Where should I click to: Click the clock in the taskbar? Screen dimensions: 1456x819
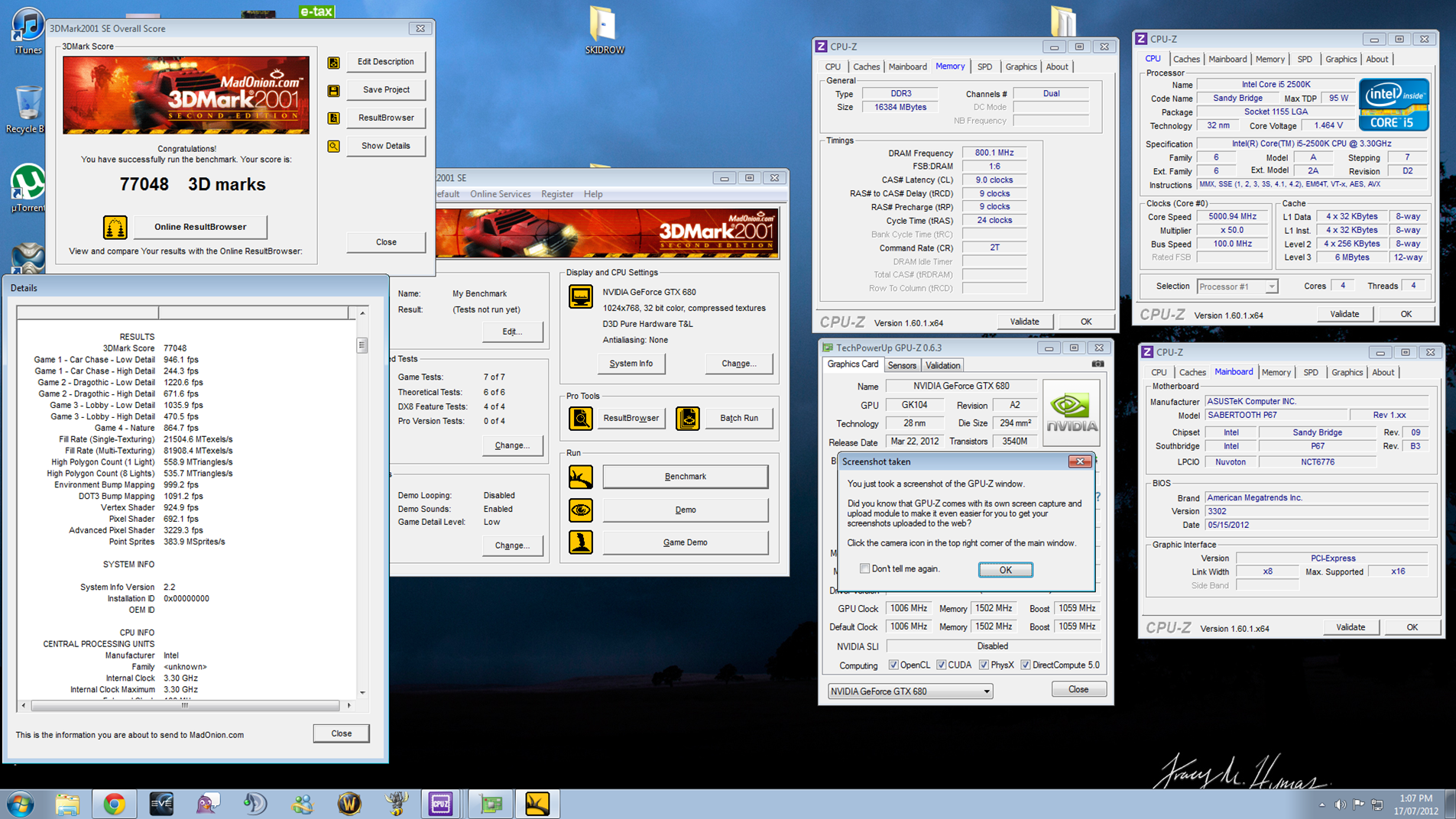tap(1415, 804)
